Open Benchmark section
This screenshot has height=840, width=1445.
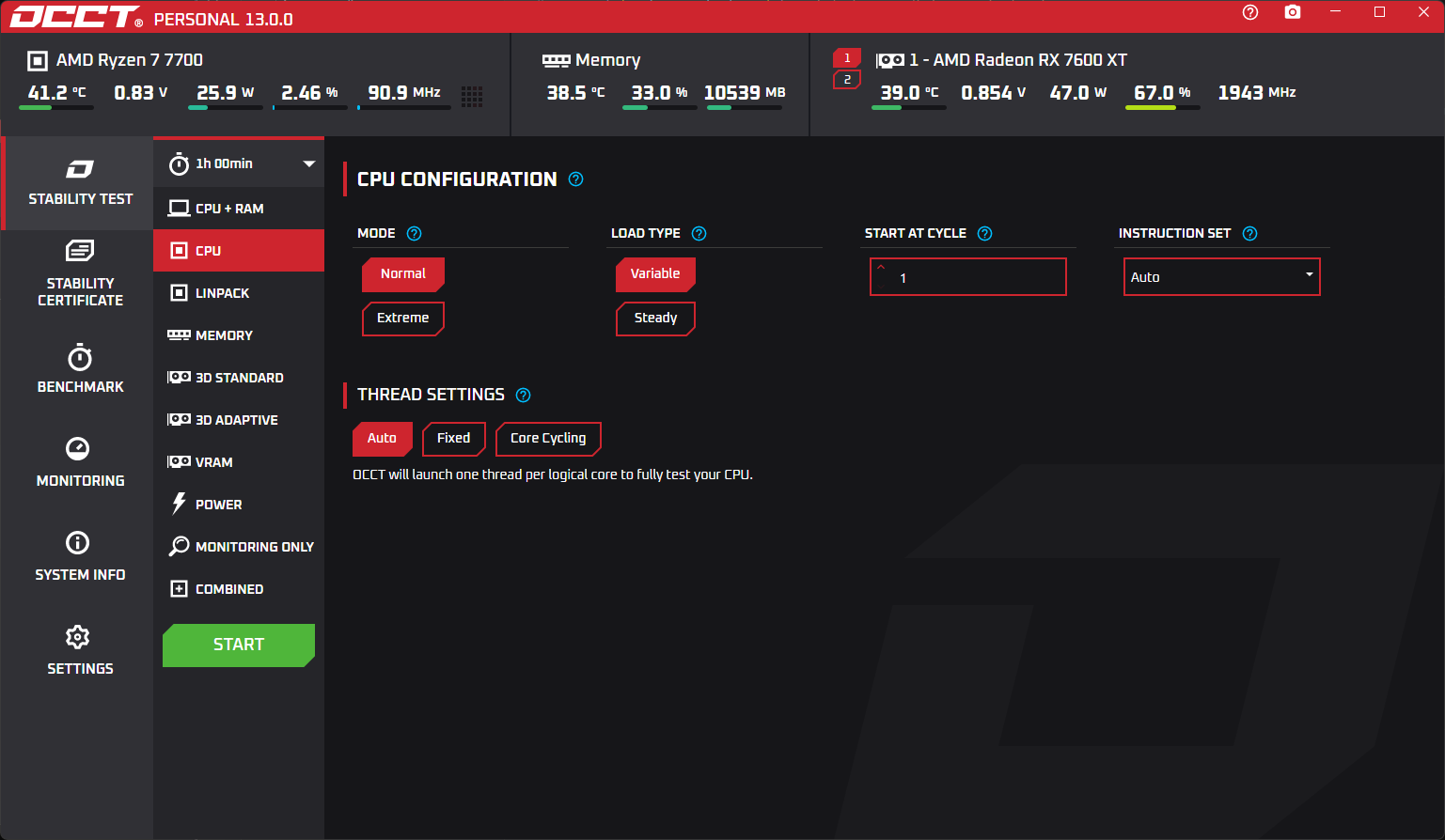[80, 369]
